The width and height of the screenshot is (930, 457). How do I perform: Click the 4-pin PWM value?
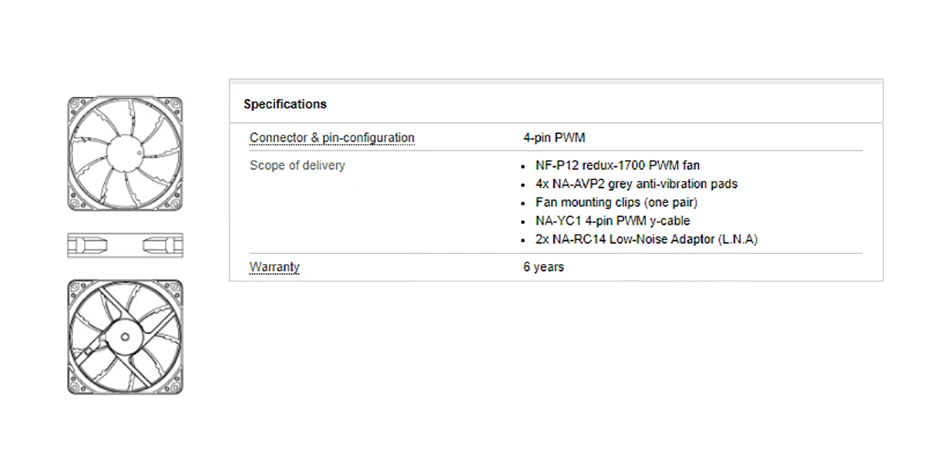tap(554, 138)
